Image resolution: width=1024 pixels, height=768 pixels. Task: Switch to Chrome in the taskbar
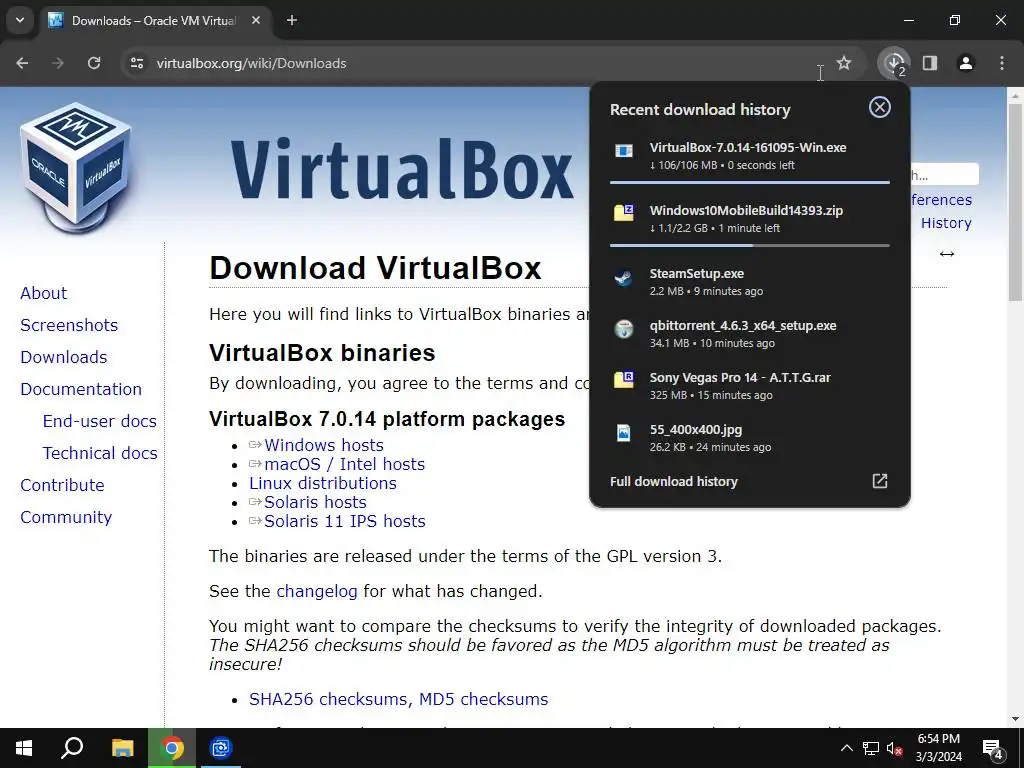[172, 748]
